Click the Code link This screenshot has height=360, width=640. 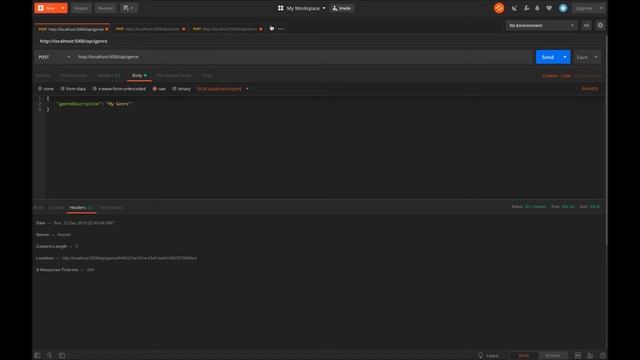566,76
